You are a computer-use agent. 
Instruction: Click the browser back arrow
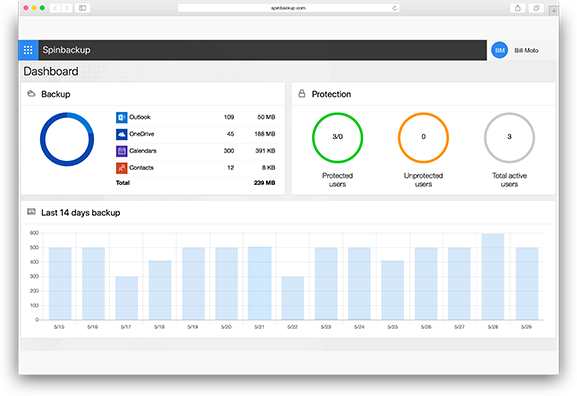pos(55,8)
